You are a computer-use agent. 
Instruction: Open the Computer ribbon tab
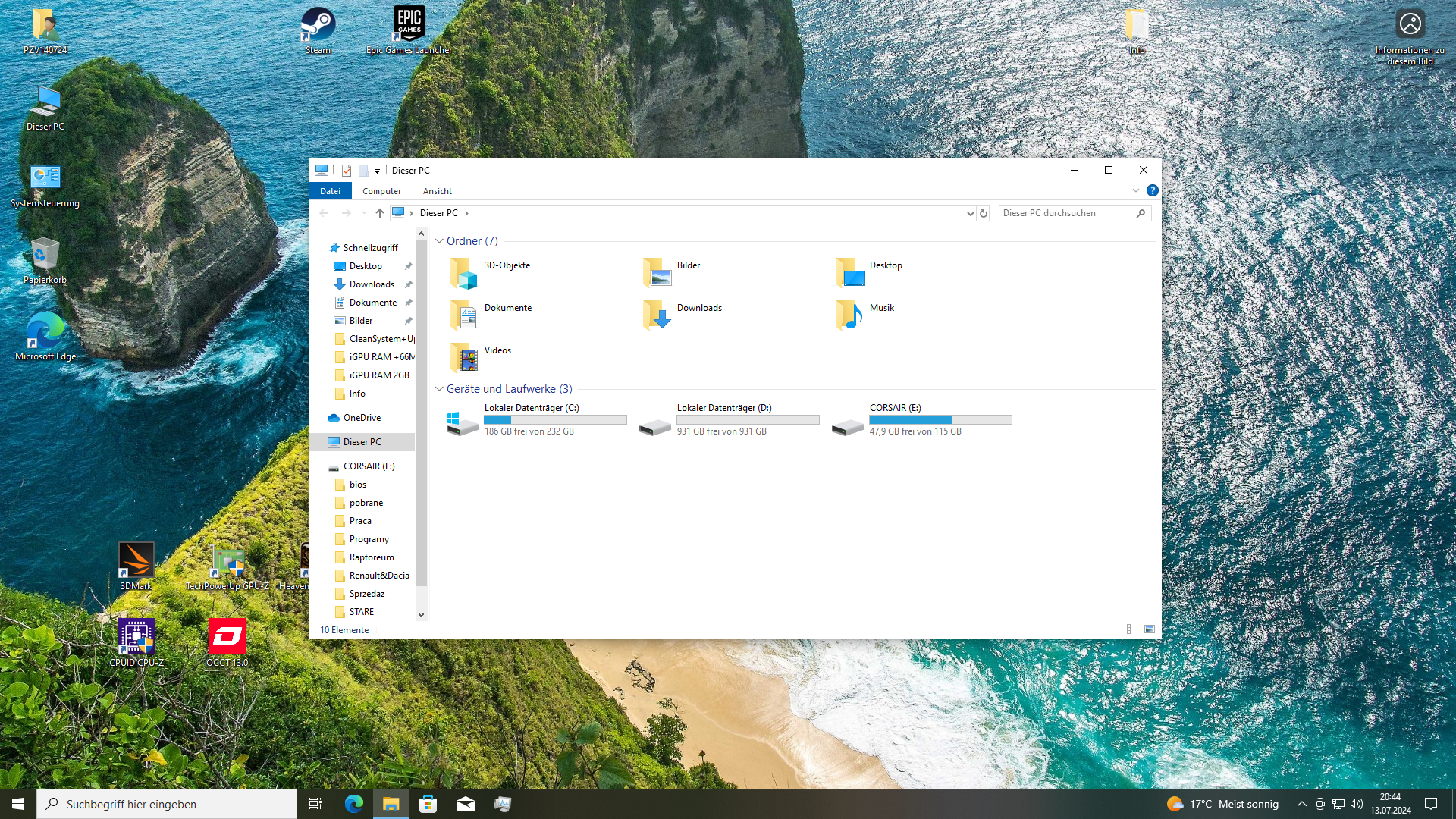pyautogui.click(x=381, y=191)
